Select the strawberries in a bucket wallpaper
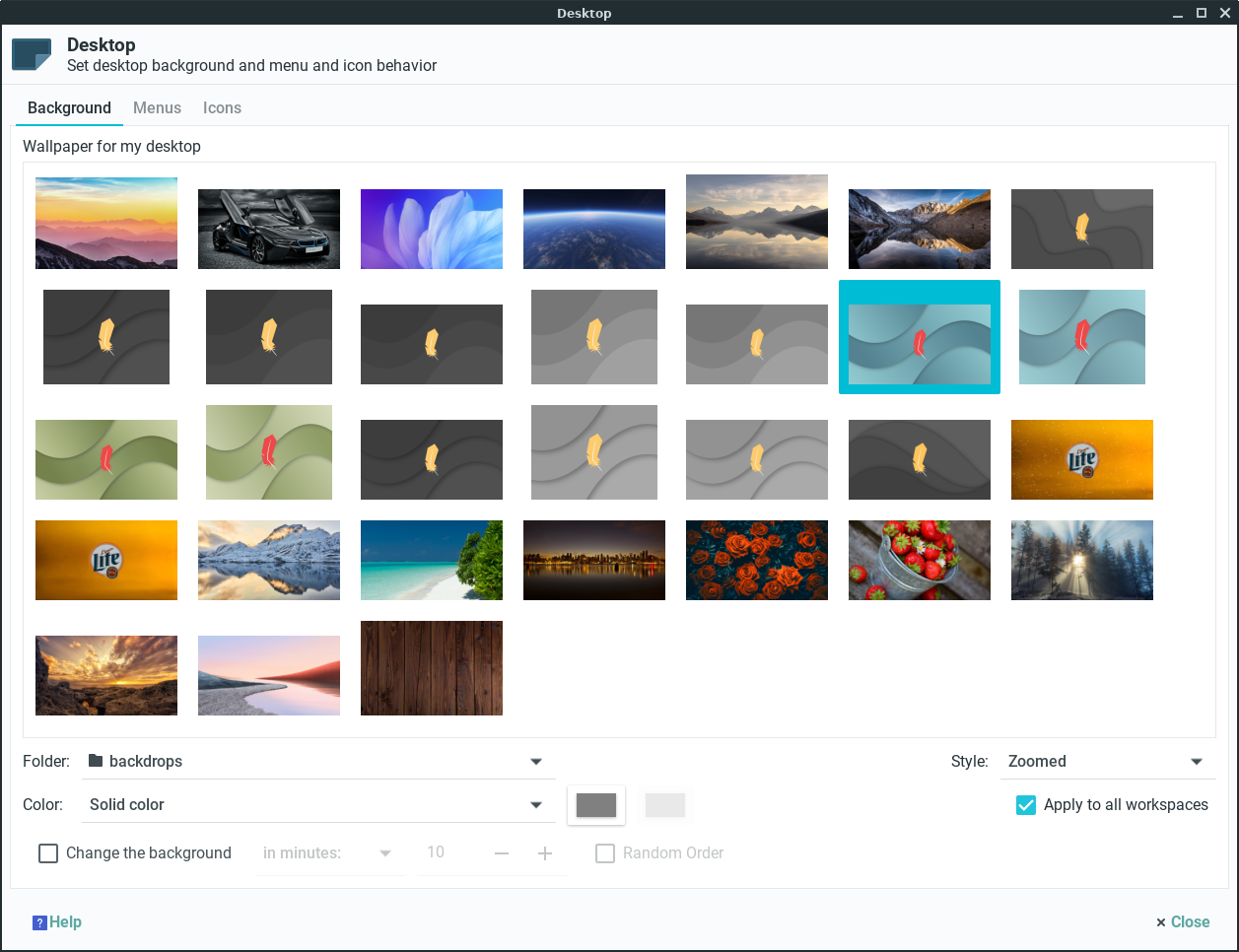This screenshot has width=1239, height=952. [x=919, y=560]
